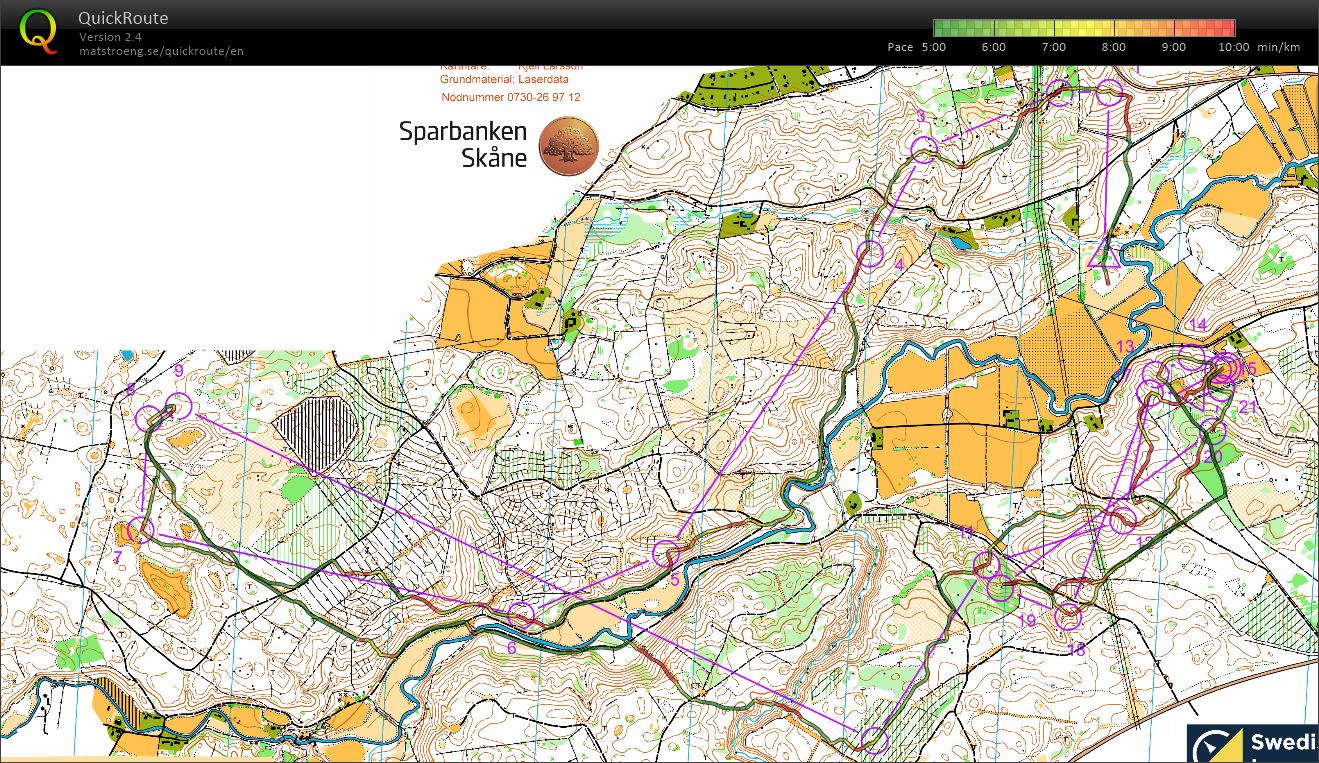Viewport: 1319px width, 763px height.
Task: Select control circle 4 on the course
Action: coord(871,253)
